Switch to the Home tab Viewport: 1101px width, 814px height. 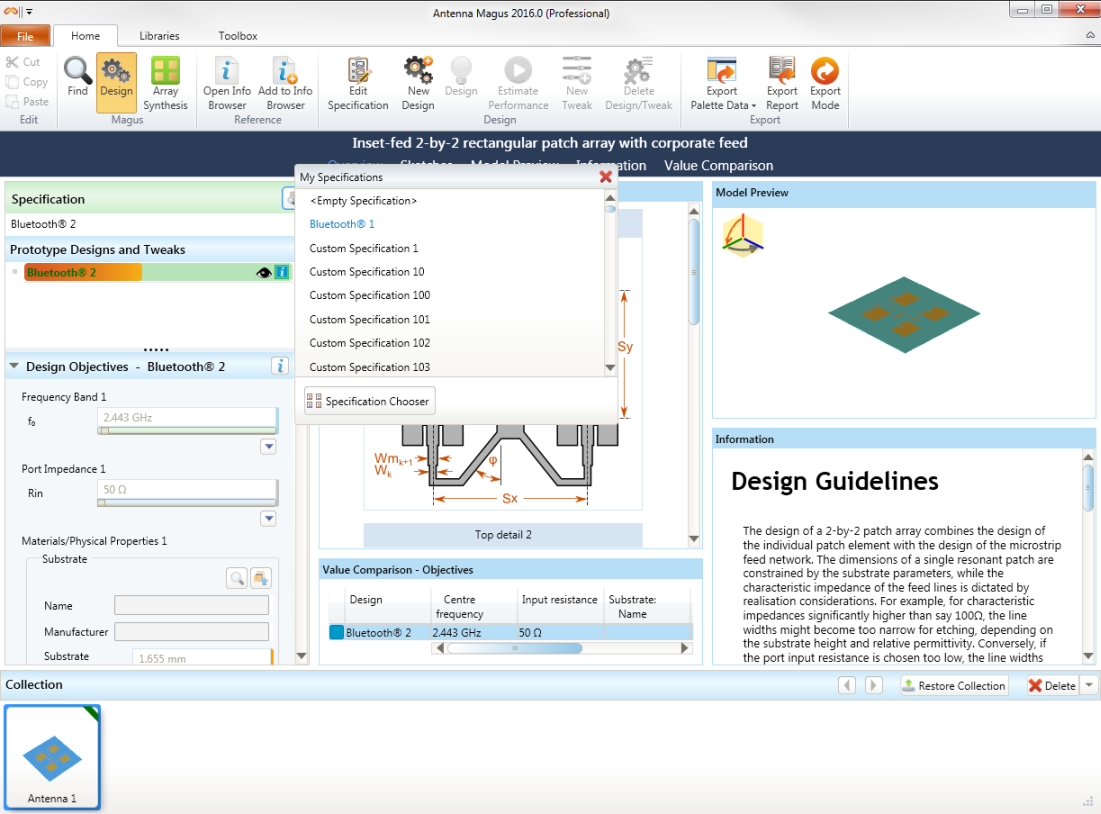pos(85,36)
